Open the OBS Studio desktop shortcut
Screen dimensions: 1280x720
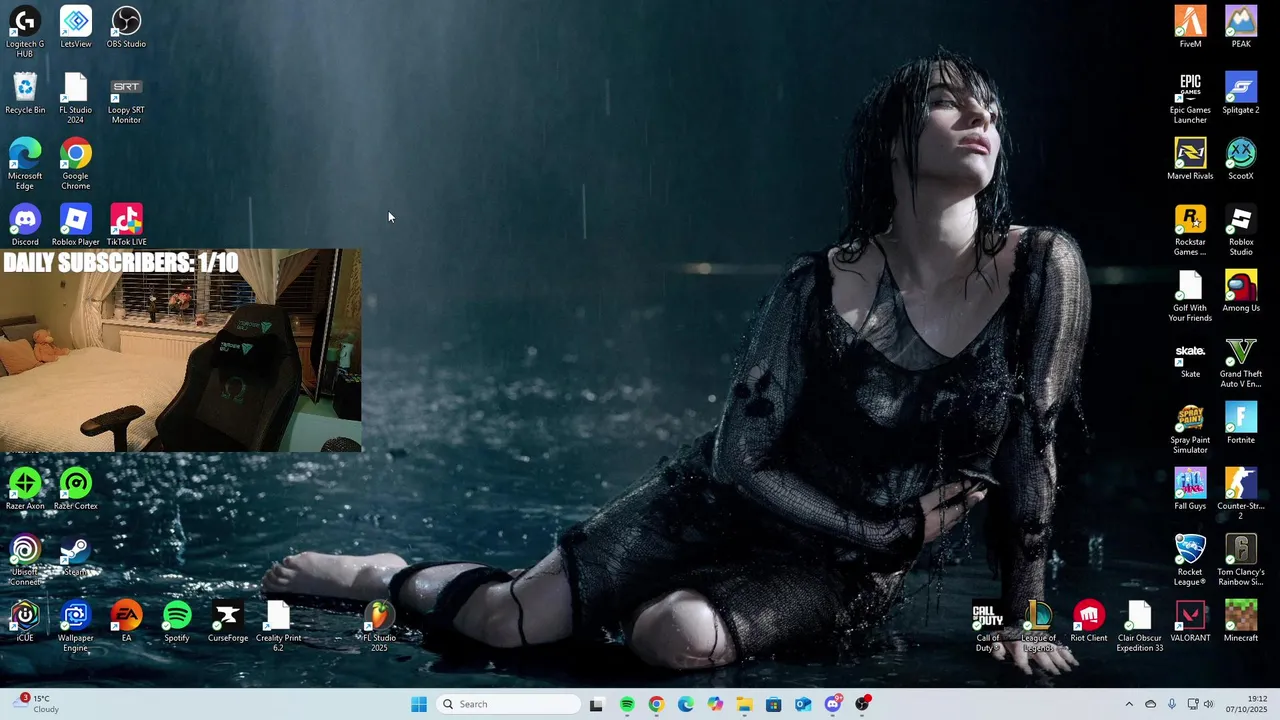pos(126,28)
